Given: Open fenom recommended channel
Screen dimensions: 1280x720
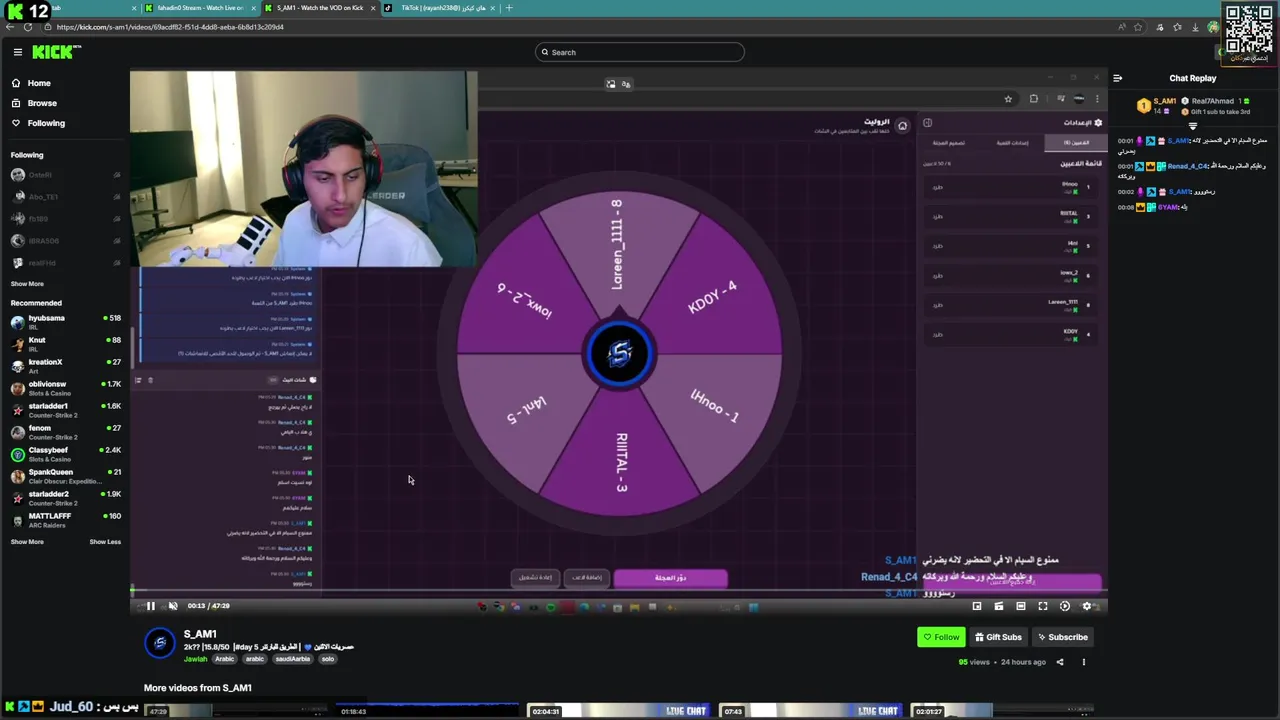Looking at the screenshot, I should (66, 432).
